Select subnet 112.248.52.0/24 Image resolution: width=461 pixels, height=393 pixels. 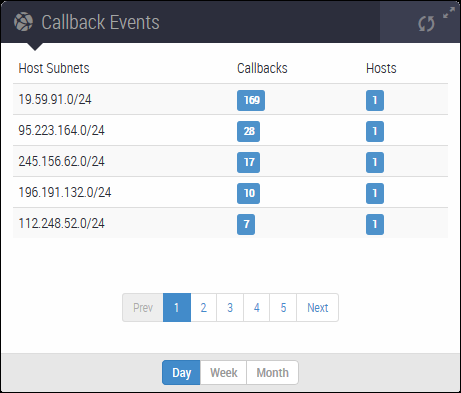click(61, 223)
